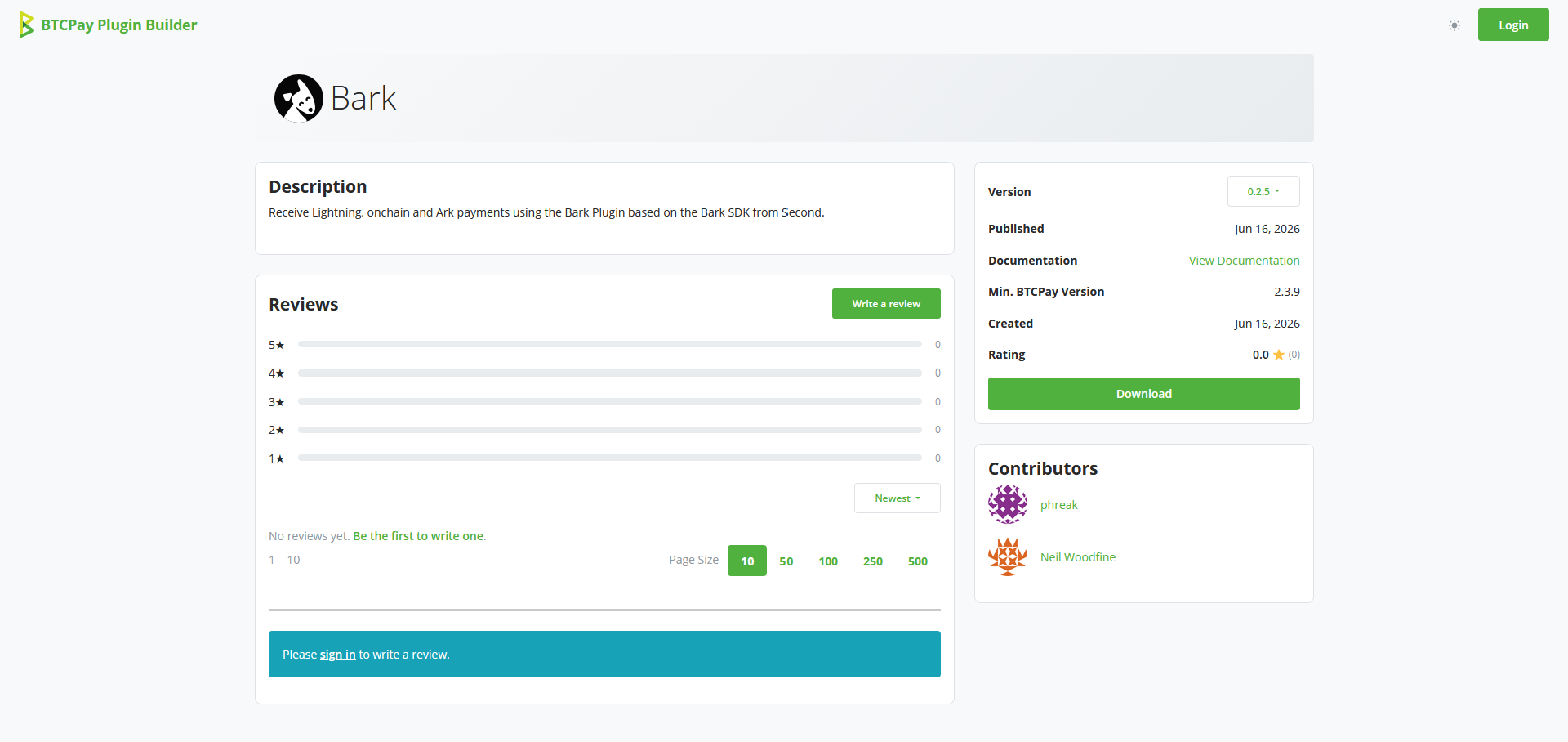Screen dimensions: 1568x742
Task: Click the rating star icon in sidebar
Action: coord(1279,355)
